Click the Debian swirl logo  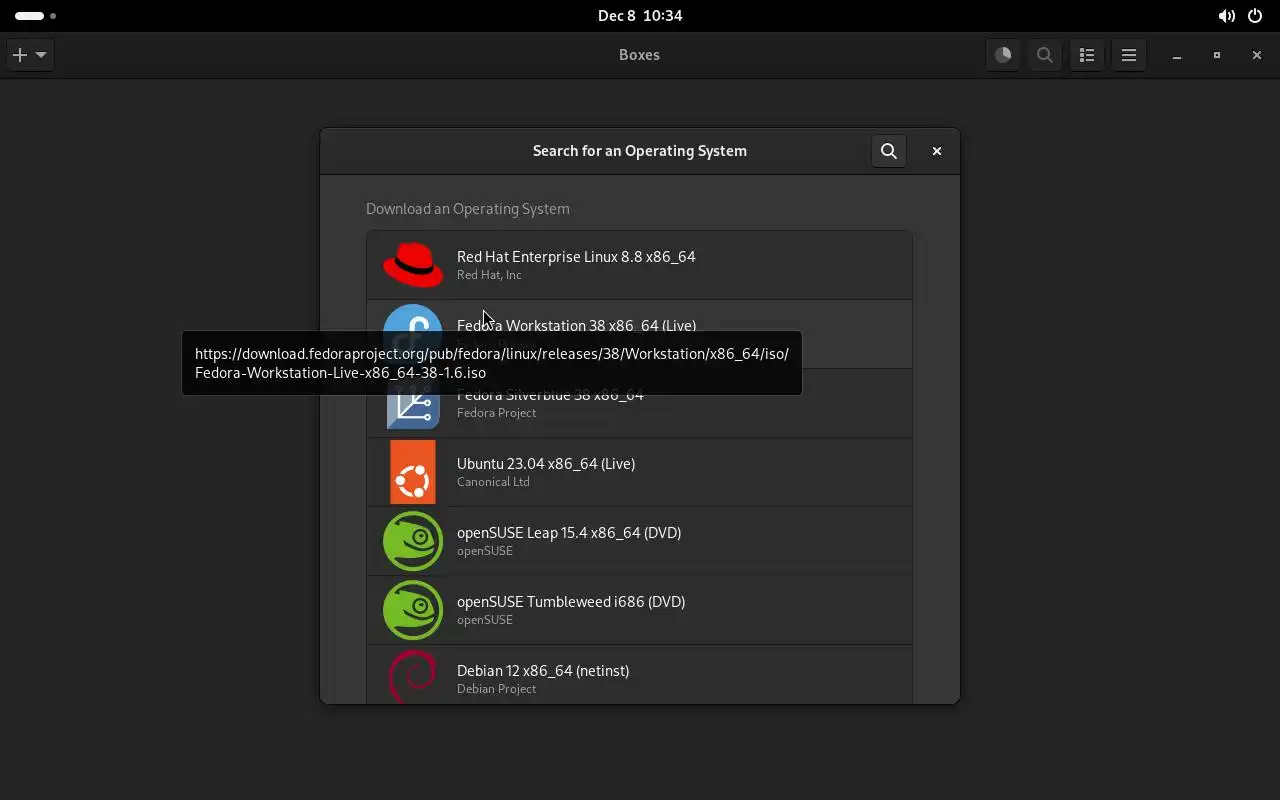tap(413, 677)
